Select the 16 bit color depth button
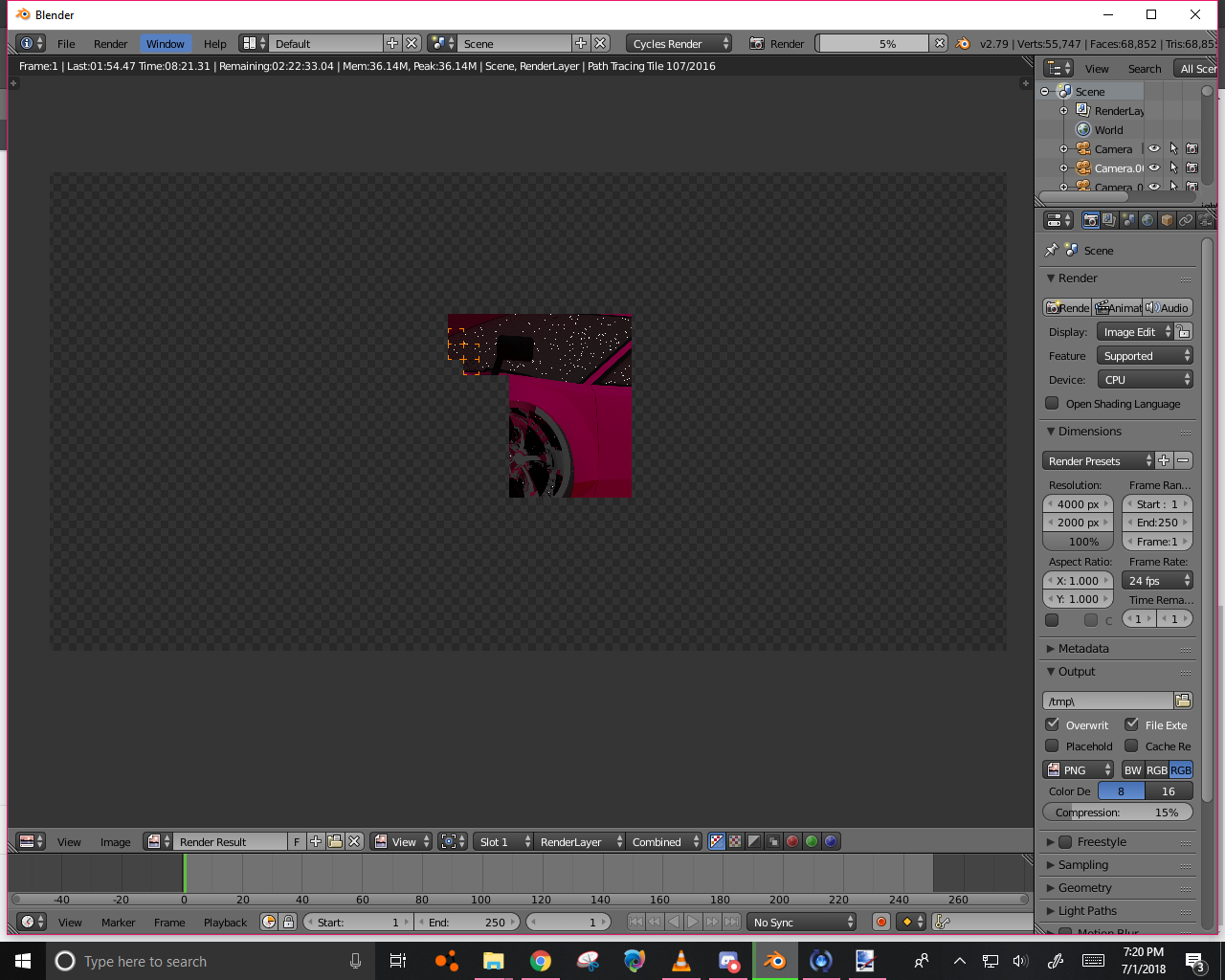The width and height of the screenshot is (1225, 980). [x=1168, y=791]
